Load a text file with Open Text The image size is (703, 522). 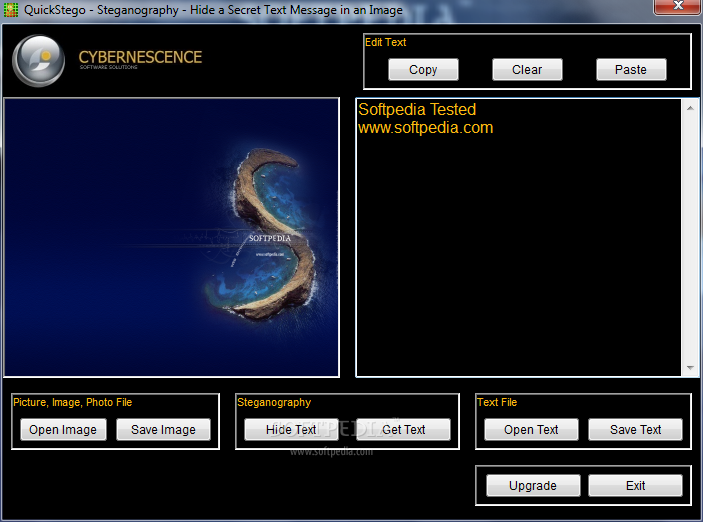point(531,430)
